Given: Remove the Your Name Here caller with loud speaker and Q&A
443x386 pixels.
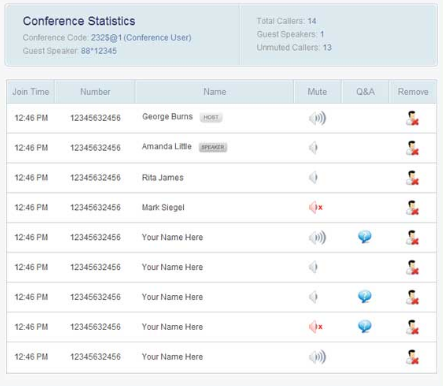Looking at the screenshot, I should tap(412, 238).
